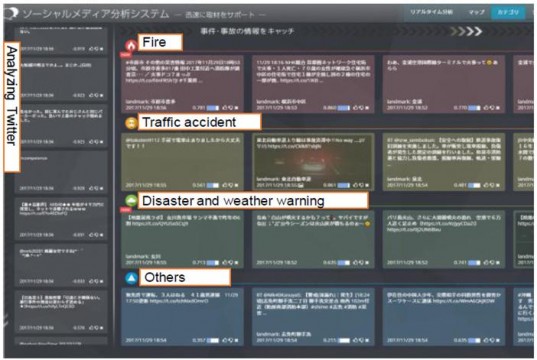Click the score bar on fire card 0.860
Image resolution: width=537 pixels, height=360 pixels.
tap(344, 108)
